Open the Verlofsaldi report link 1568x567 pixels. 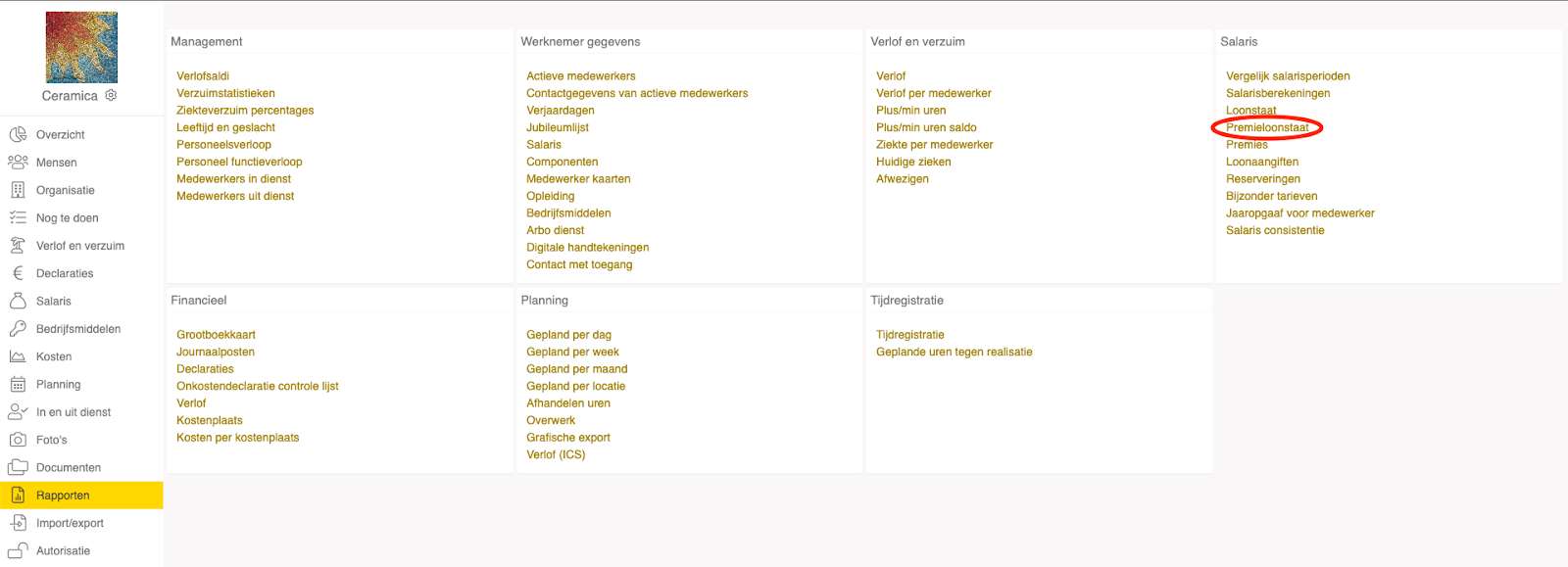point(203,76)
